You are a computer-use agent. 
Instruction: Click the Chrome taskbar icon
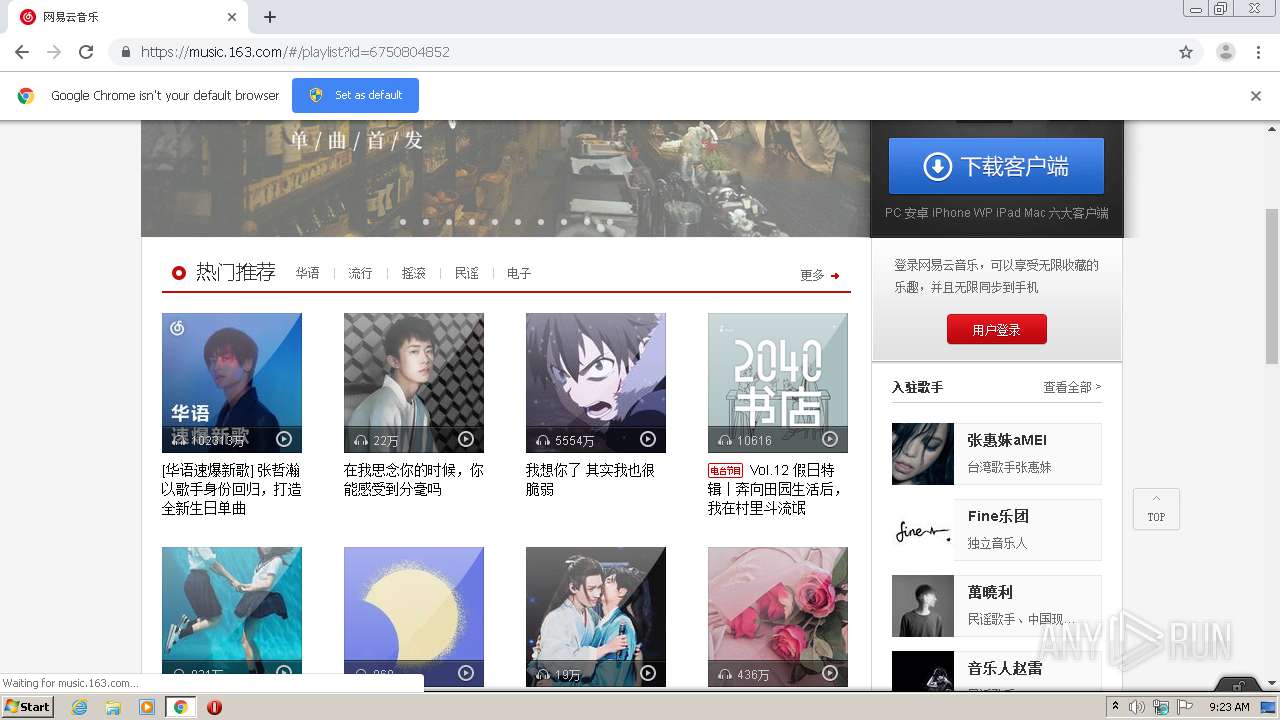pyautogui.click(x=181, y=707)
